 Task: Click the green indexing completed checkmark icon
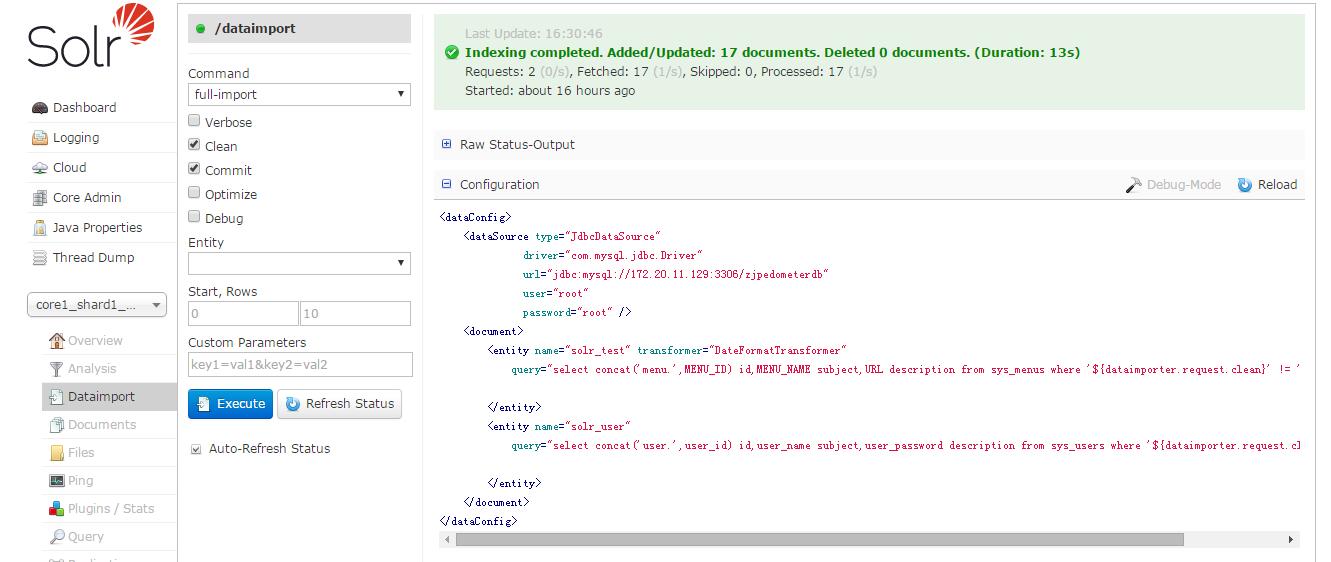[x=452, y=53]
